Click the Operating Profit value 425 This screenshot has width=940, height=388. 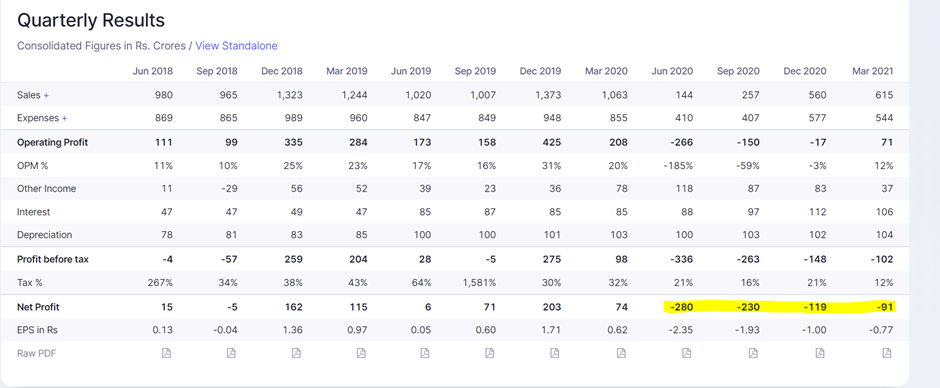pyautogui.click(x=552, y=142)
